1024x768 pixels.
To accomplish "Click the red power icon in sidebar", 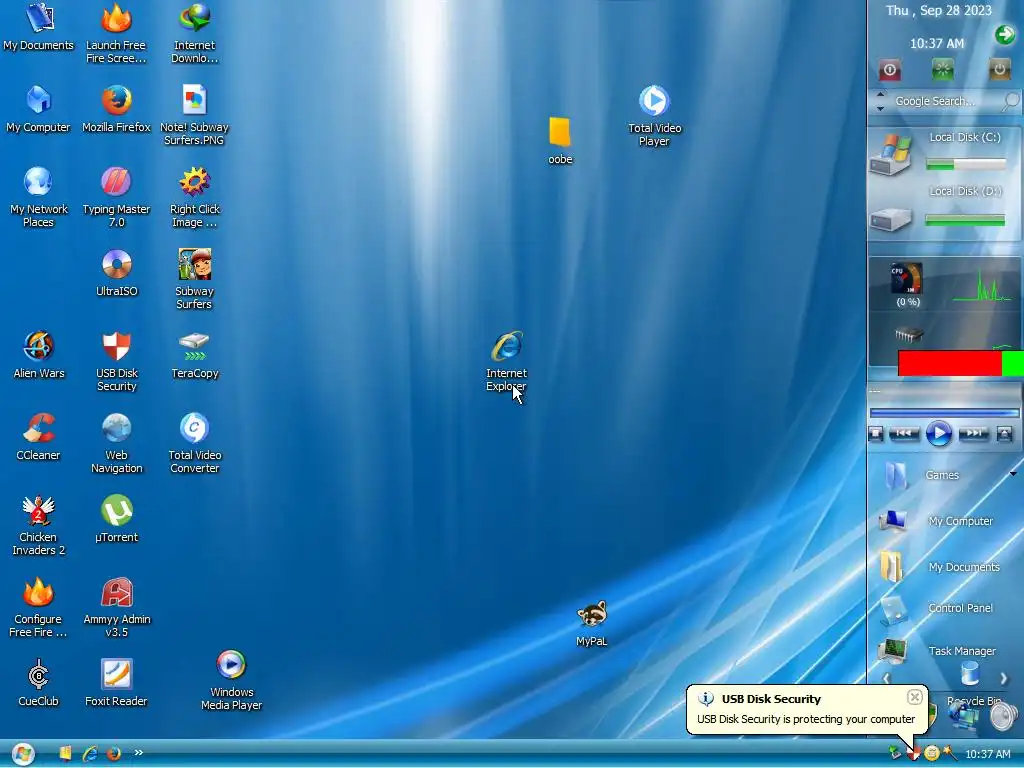I will coord(889,69).
